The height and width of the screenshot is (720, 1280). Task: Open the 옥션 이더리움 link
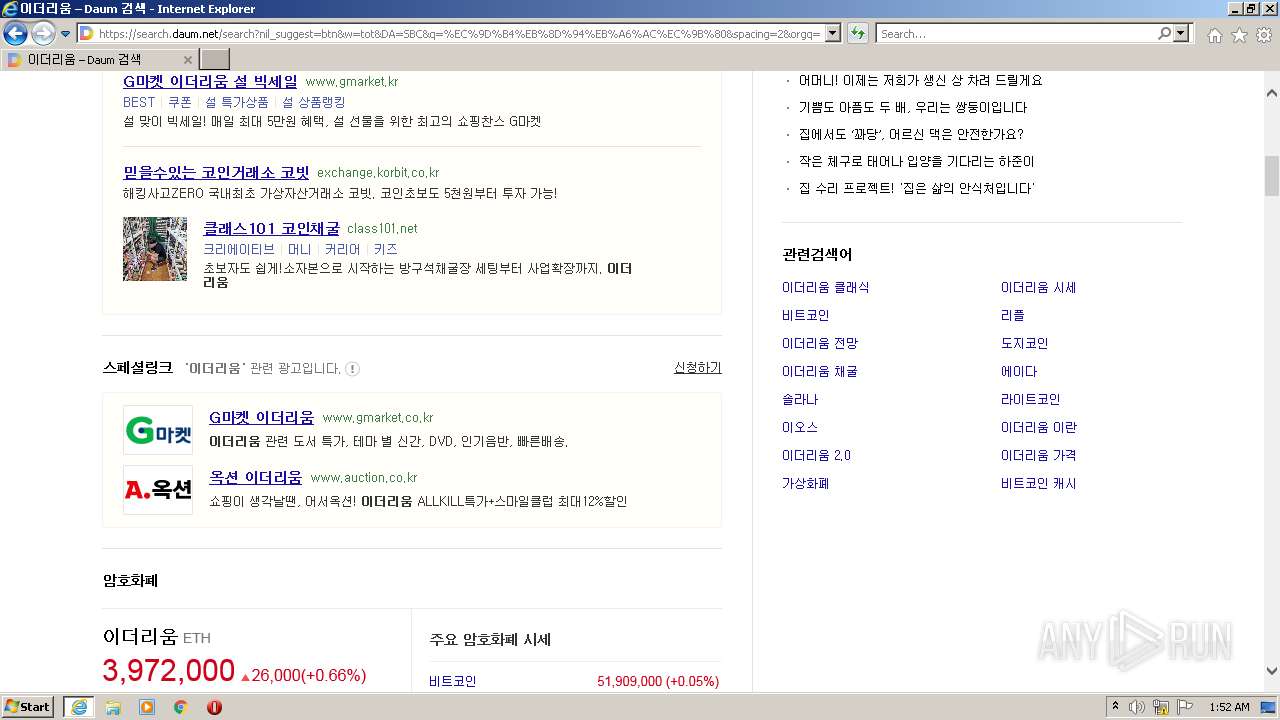tap(255, 477)
